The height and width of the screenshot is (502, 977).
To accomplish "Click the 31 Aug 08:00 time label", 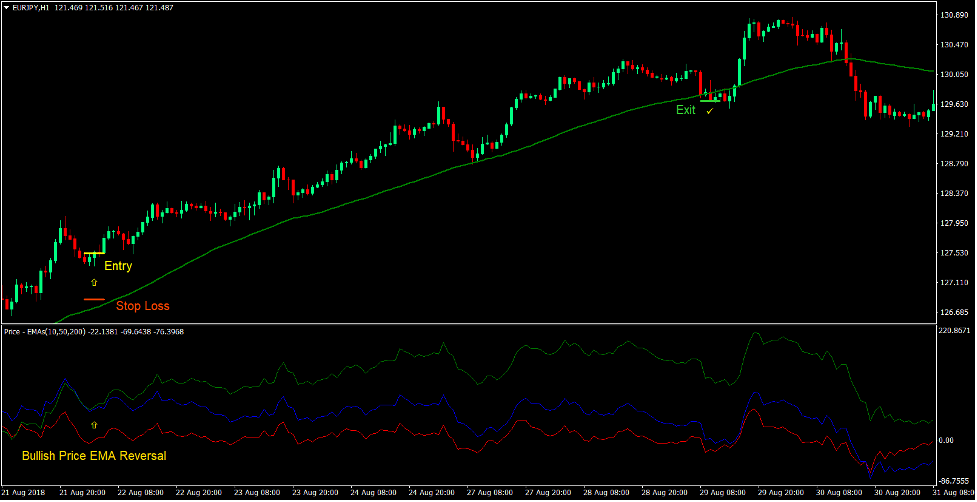I will tap(955, 492).
